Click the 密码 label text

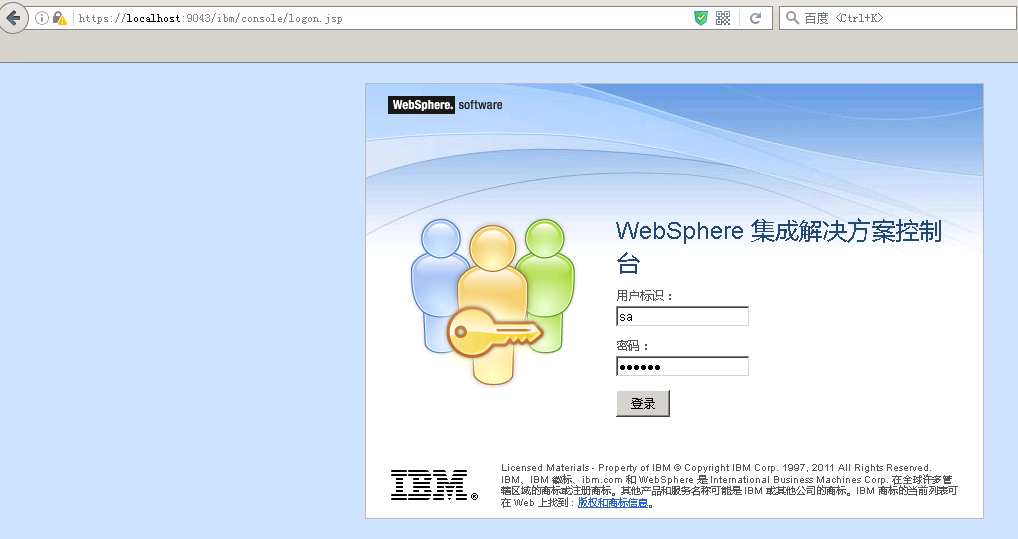pyautogui.click(x=632, y=346)
